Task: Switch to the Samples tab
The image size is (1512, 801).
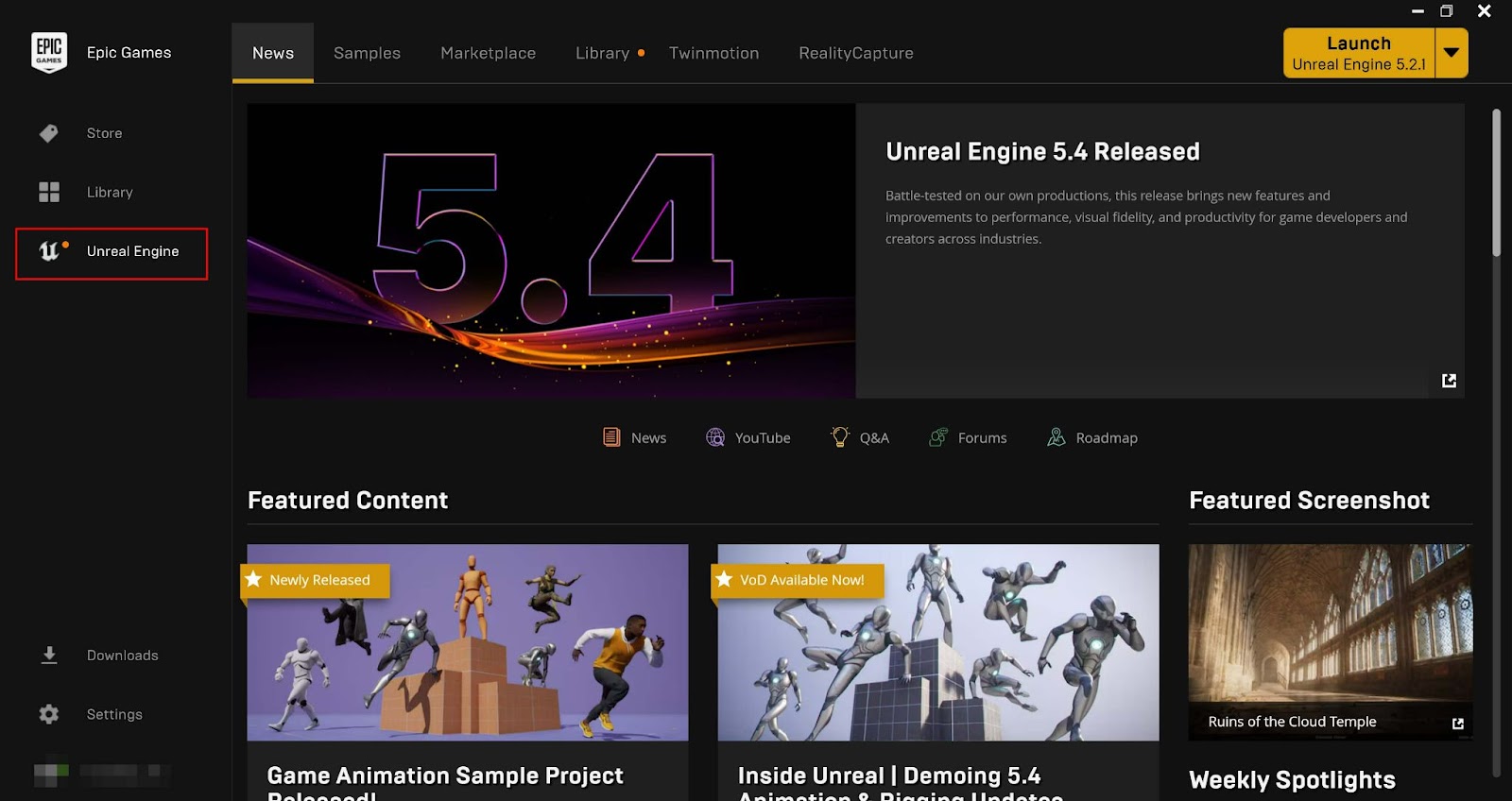Action: 367,53
